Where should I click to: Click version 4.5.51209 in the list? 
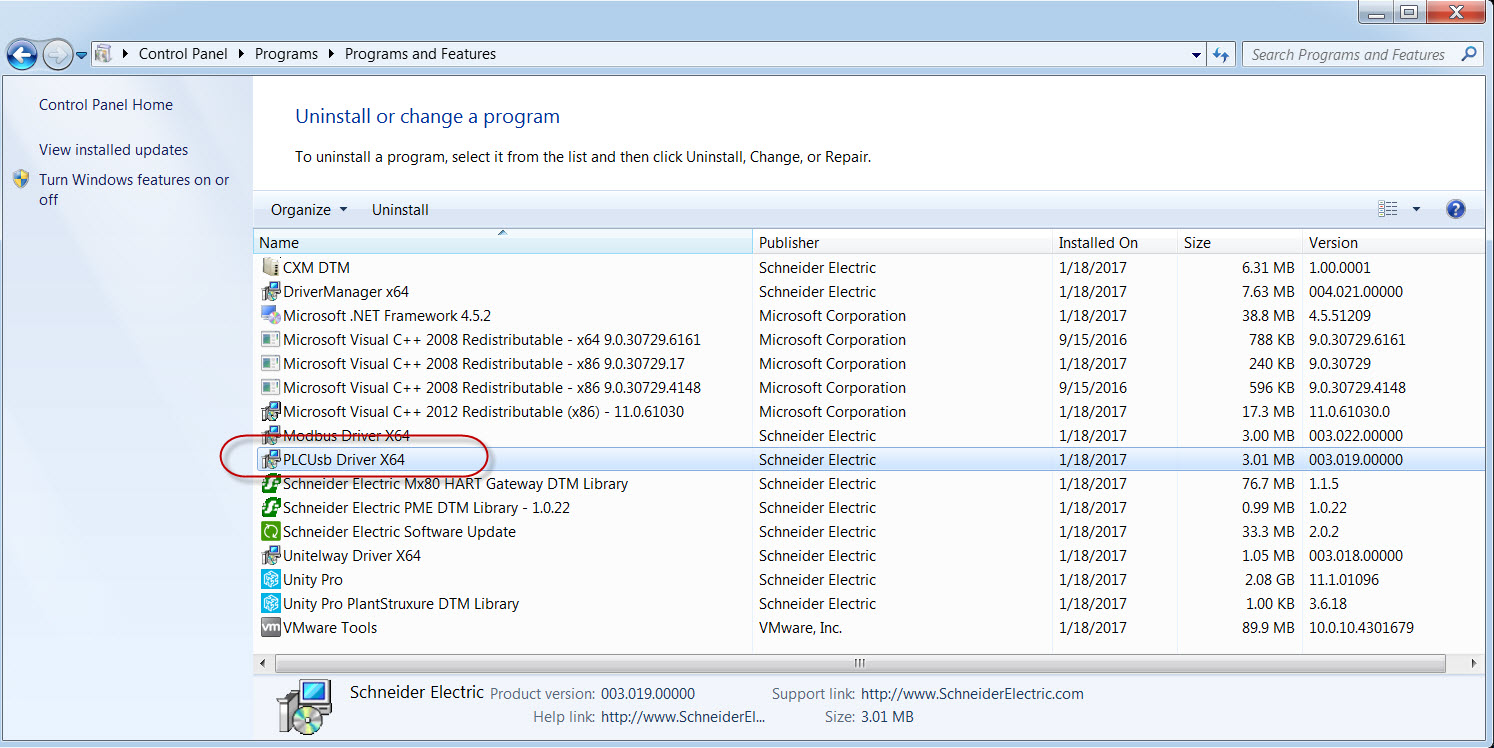coord(1340,316)
